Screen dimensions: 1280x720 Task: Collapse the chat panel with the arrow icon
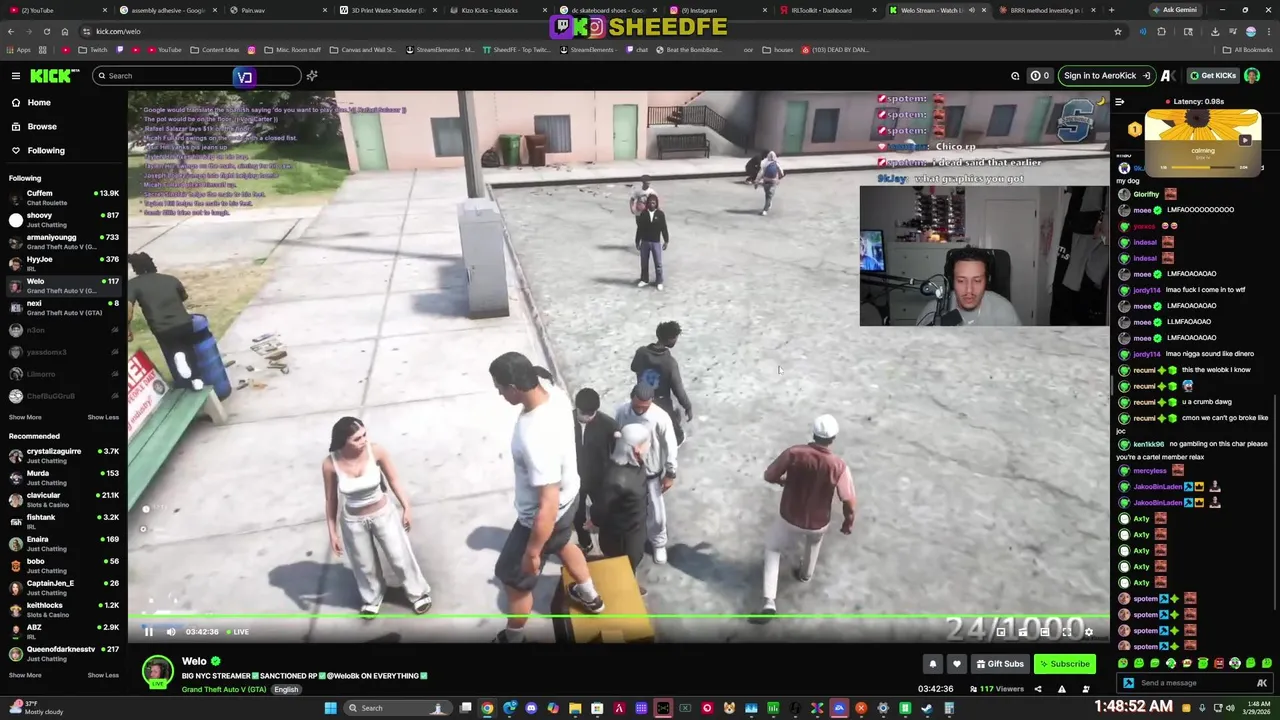coord(1119,102)
